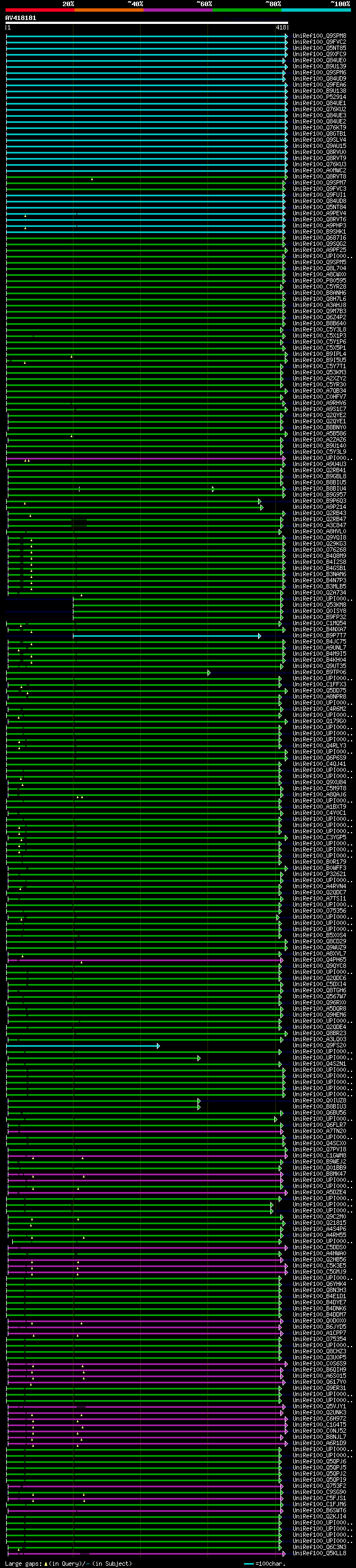Click the cyan ~100% identity legend bar
The height and width of the screenshot is (1568, 356).
coord(316,10)
